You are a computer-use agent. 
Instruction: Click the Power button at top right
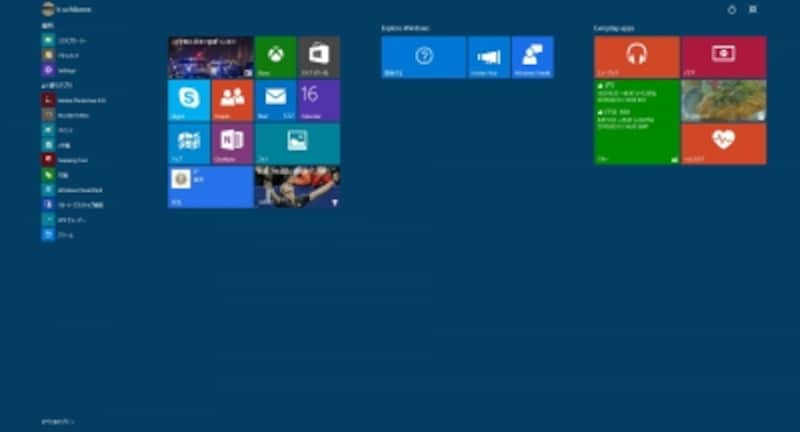point(731,9)
